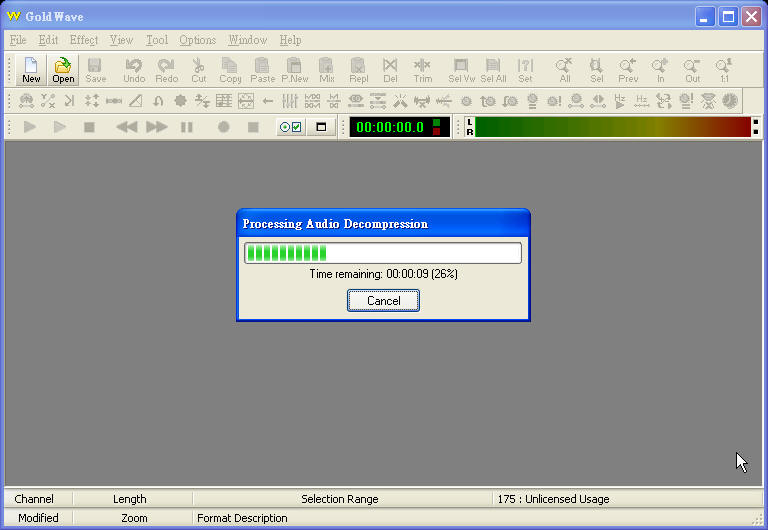Screen dimensions: 768x530
Task: Open the Effect menu
Action: 84,40
